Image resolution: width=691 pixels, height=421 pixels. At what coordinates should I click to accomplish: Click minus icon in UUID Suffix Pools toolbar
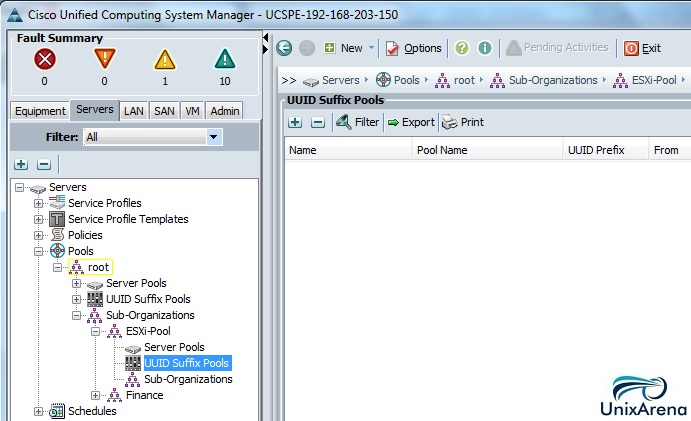318,122
